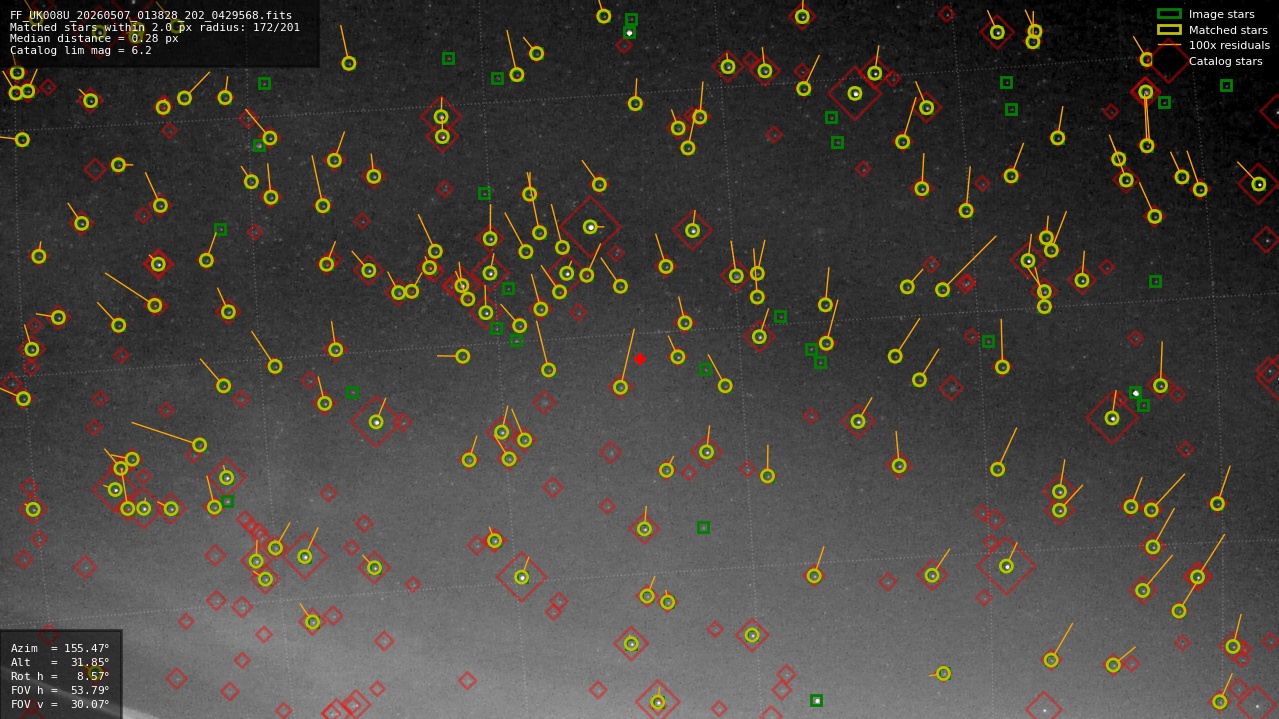Click the Catalog lim mag line
This screenshot has height=719, width=1279.
[x=81, y=51]
